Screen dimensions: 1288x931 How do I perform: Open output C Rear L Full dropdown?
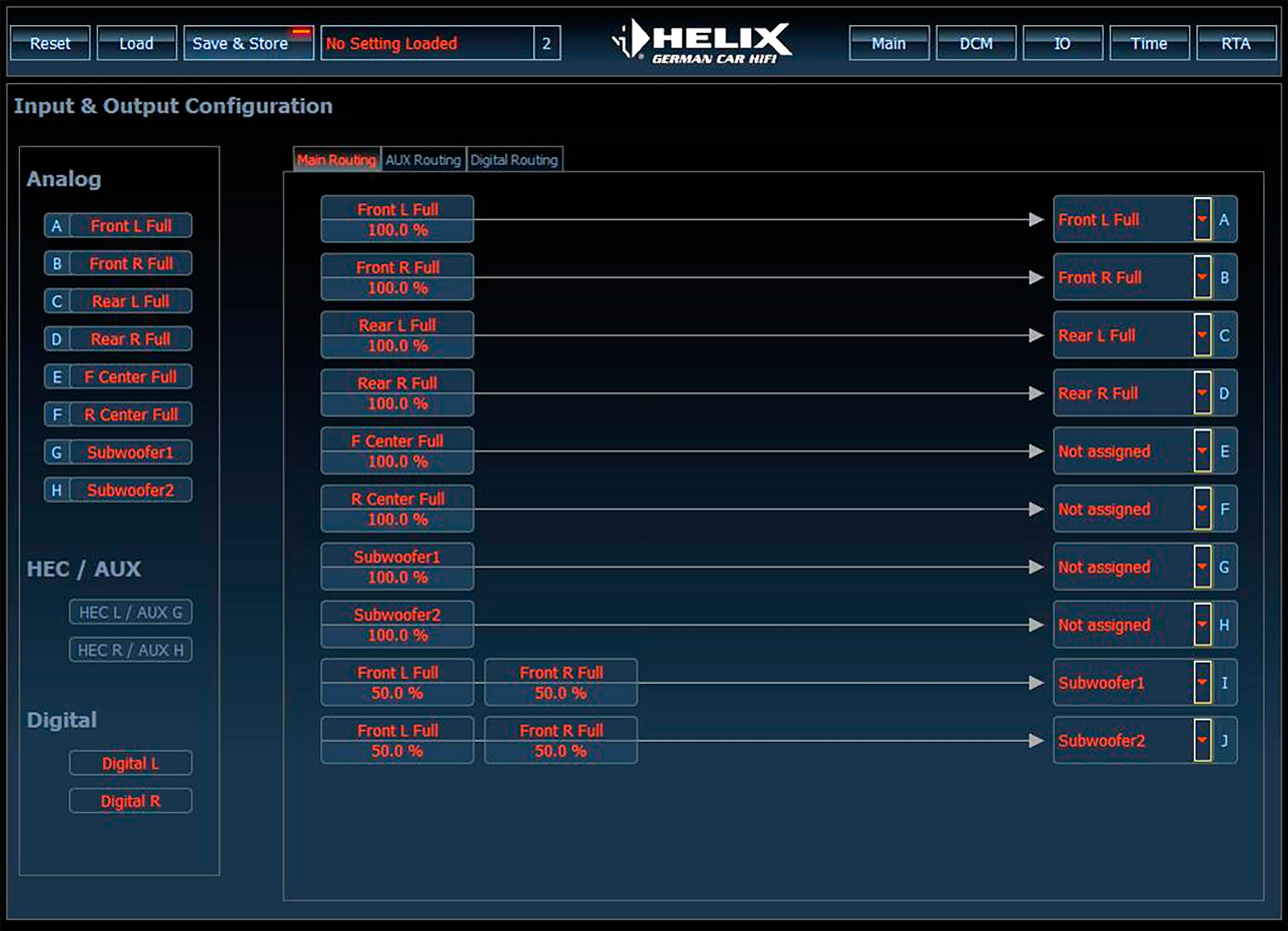1202,335
